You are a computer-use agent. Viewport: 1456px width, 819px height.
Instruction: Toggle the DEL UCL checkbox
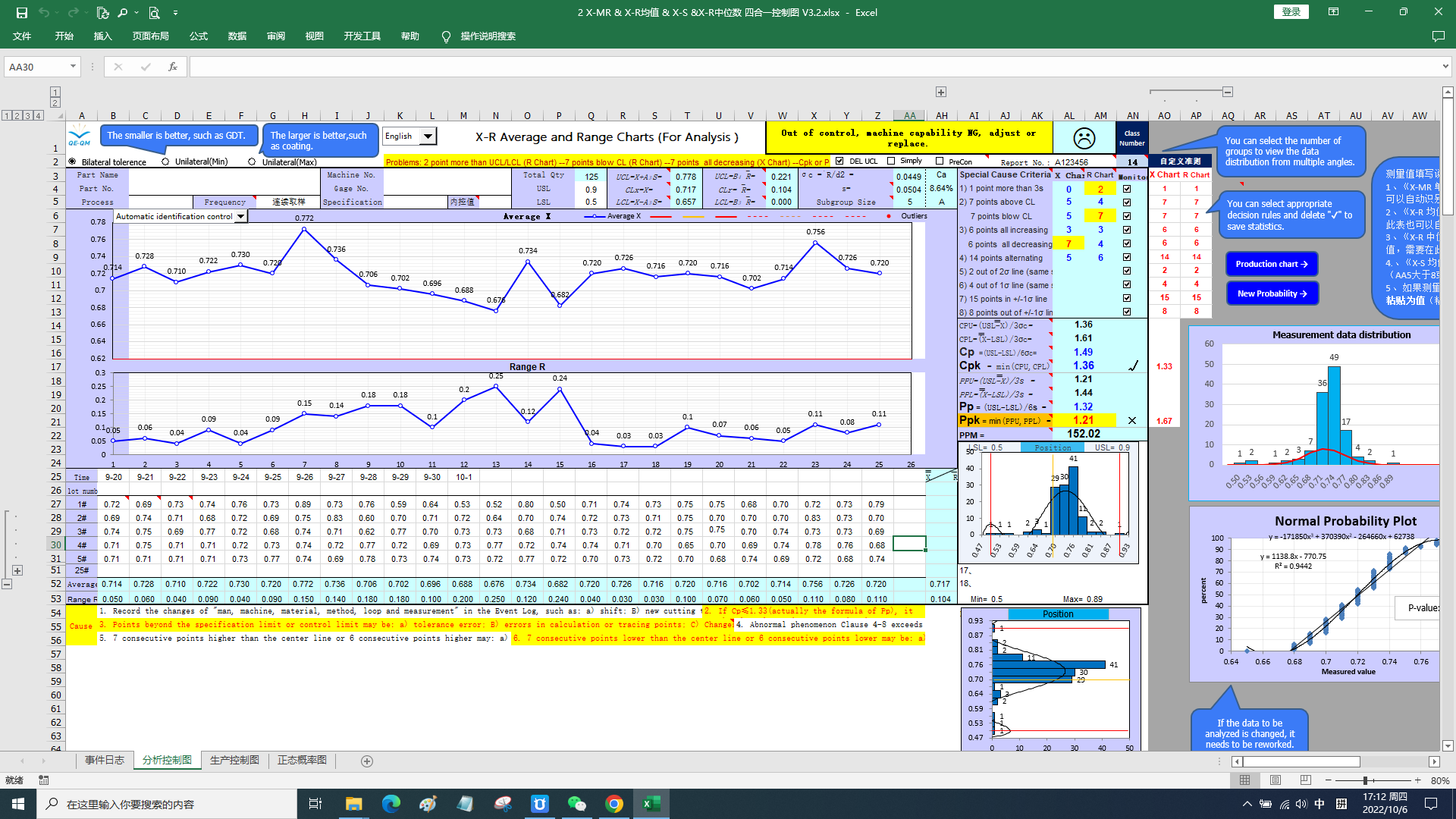(839, 161)
